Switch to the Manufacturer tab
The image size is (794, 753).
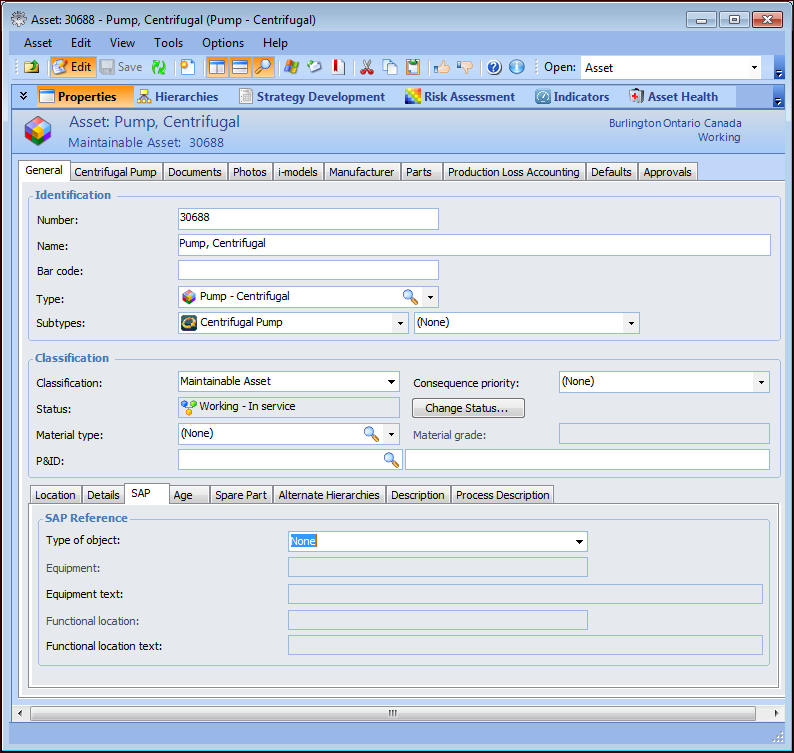pos(361,172)
